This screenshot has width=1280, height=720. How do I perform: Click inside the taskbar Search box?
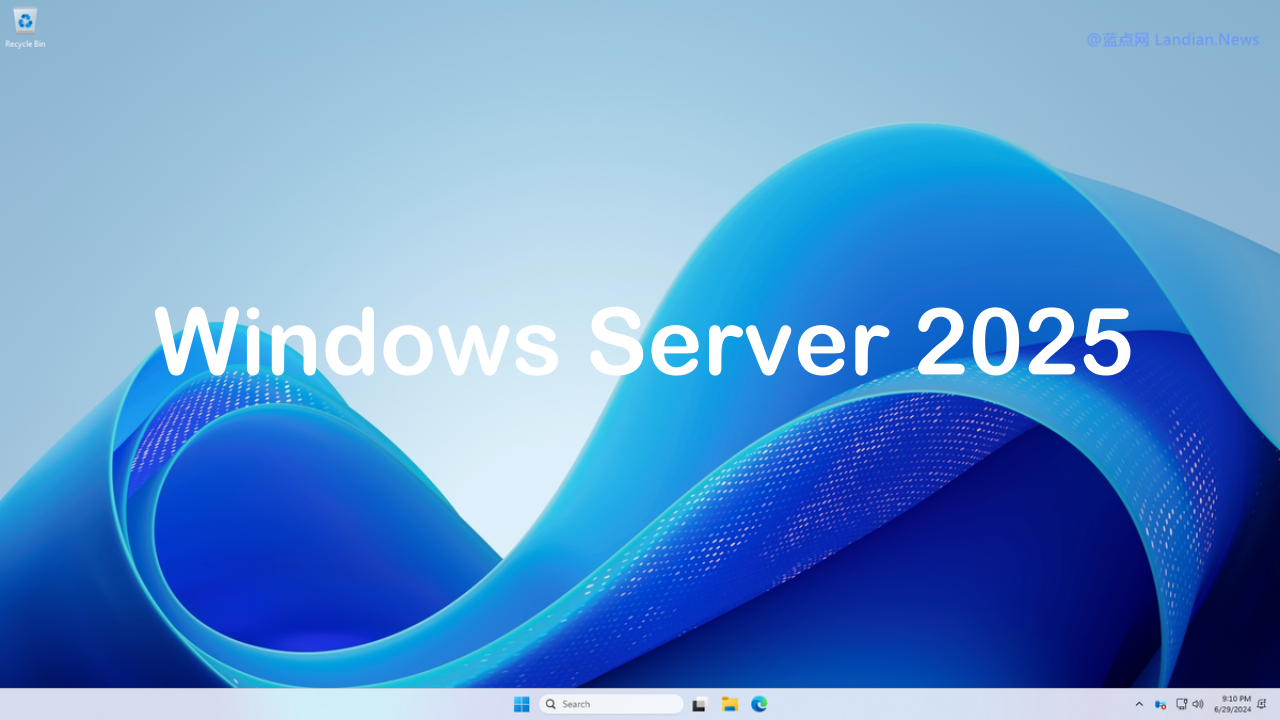pyautogui.click(x=610, y=703)
